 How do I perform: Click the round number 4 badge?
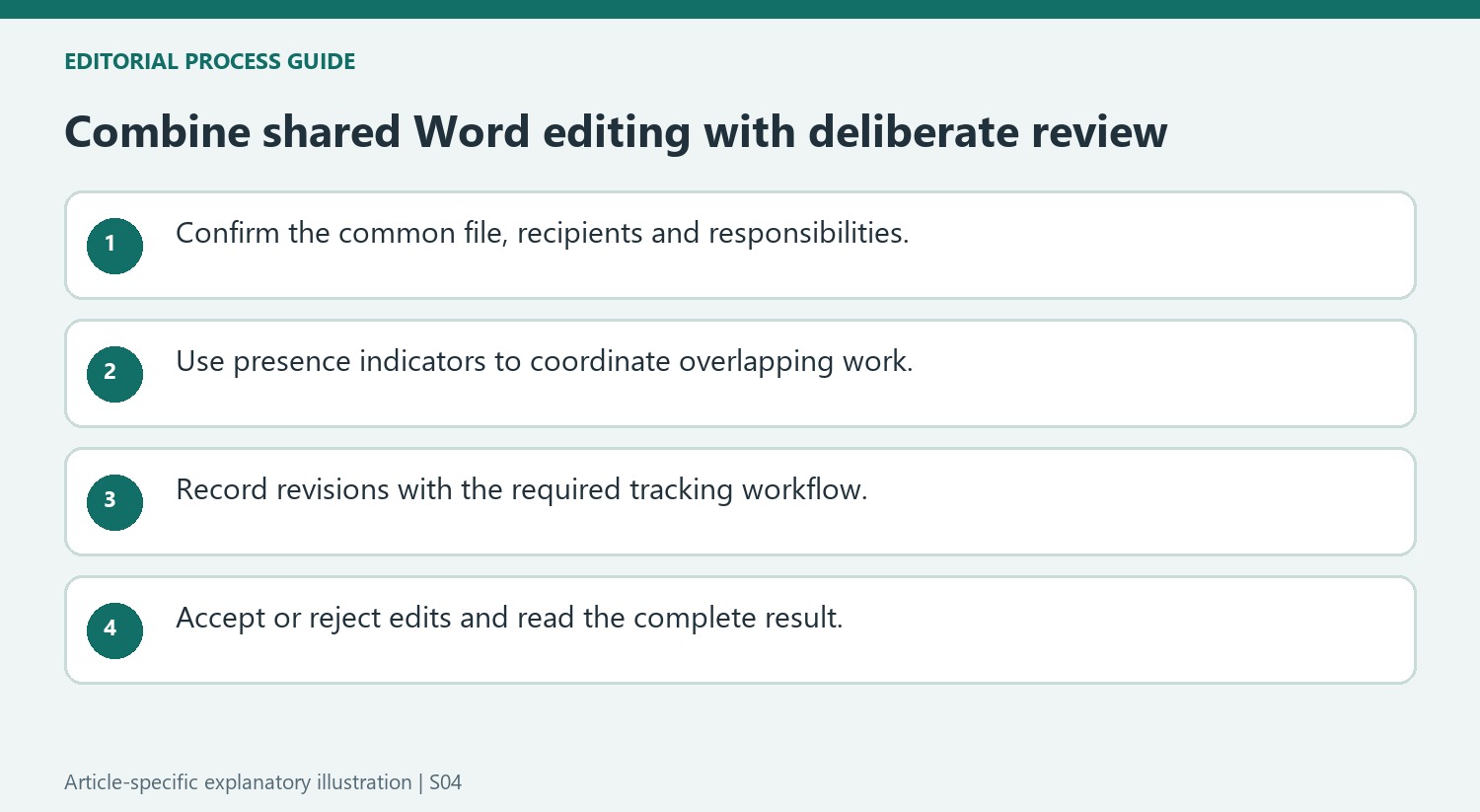click(114, 630)
